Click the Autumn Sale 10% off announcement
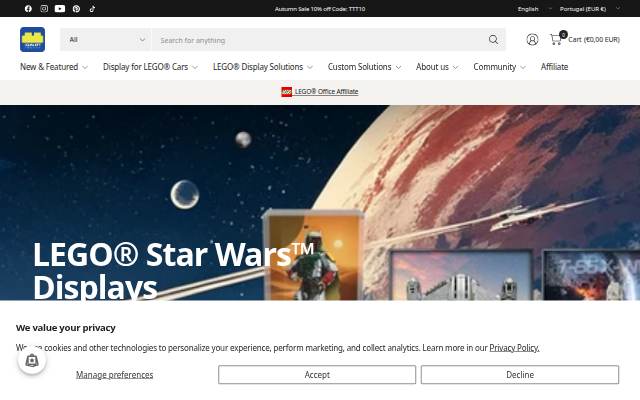Image resolution: width=640 pixels, height=400 pixels. 320,9
